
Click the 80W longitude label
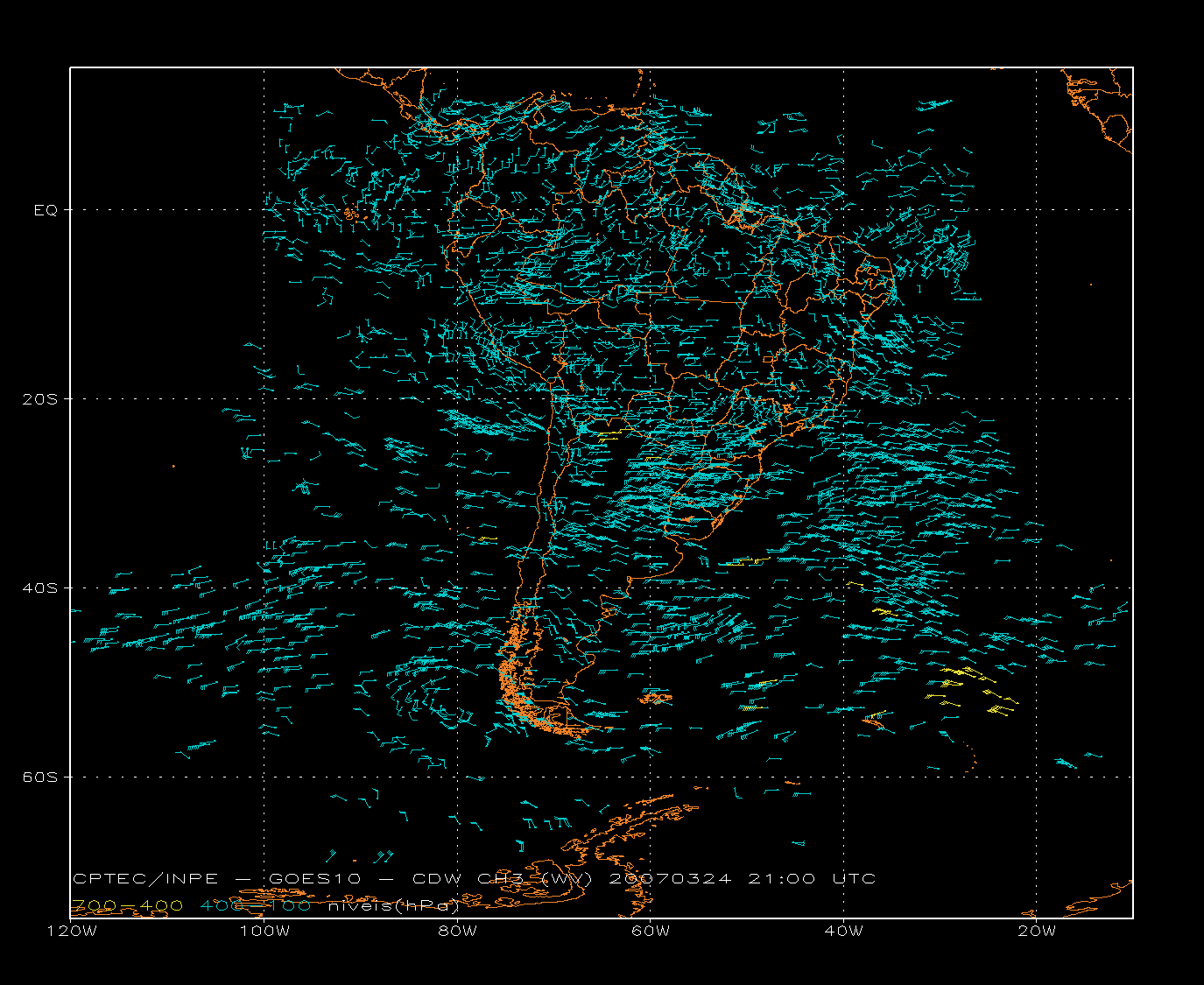tap(458, 931)
